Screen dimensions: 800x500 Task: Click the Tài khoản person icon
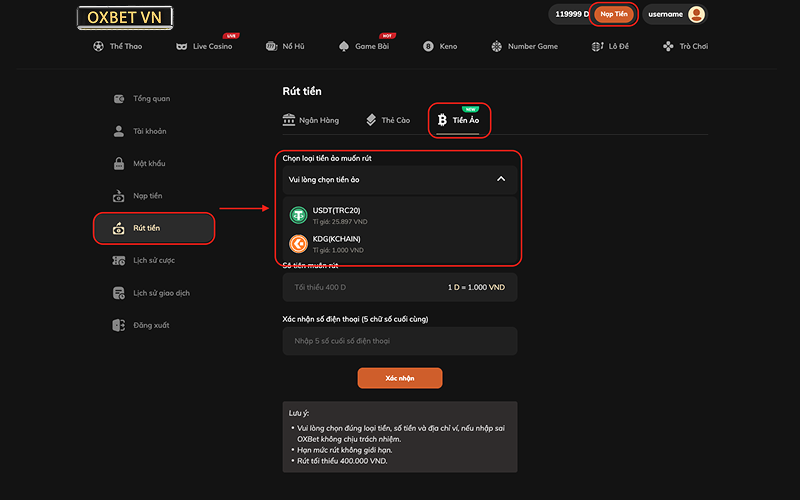[119, 131]
